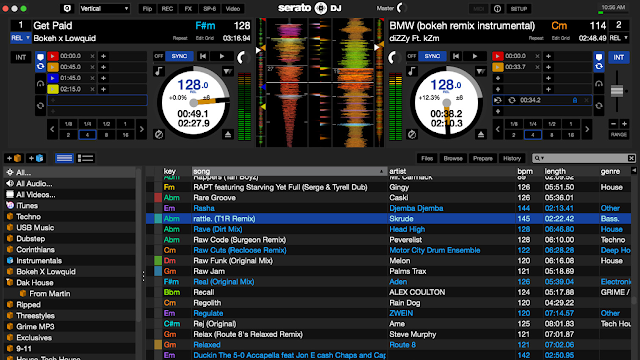The image size is (640, 360).
Task: Open the search field options dropdown
Action: click(540, 158)
